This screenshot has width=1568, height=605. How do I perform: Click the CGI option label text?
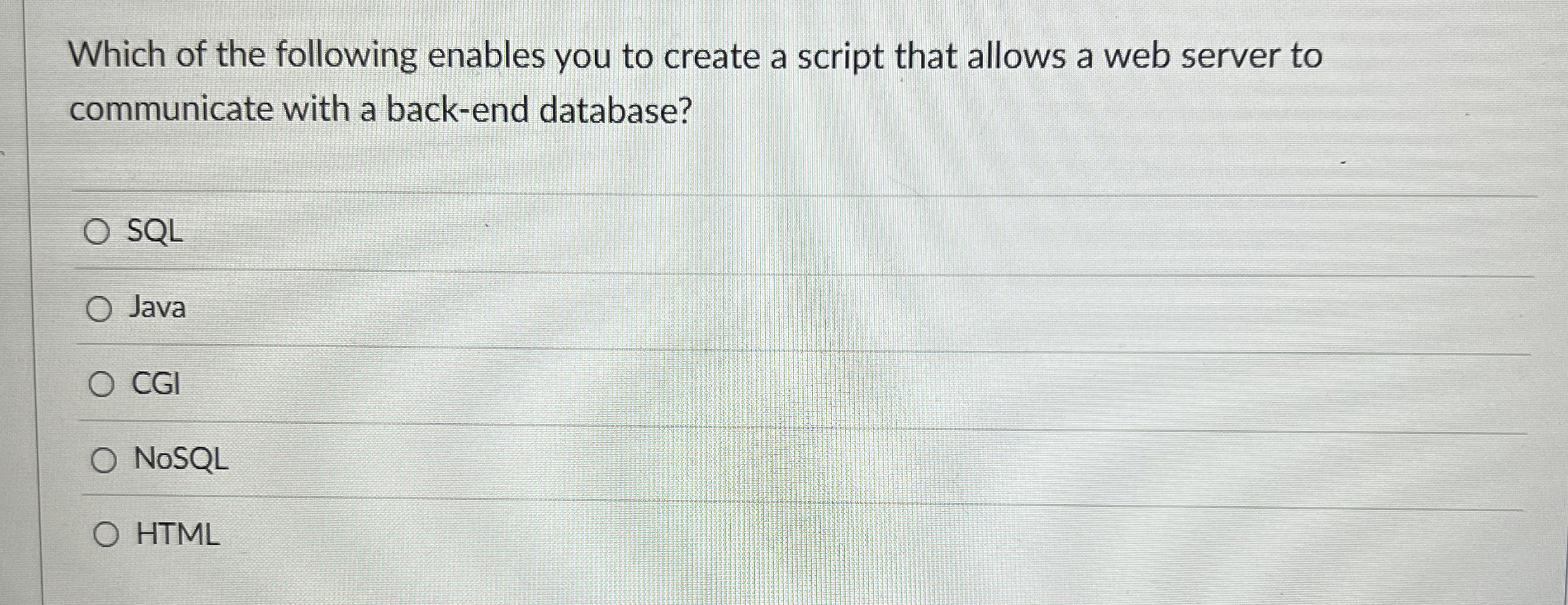coord(154,385)
